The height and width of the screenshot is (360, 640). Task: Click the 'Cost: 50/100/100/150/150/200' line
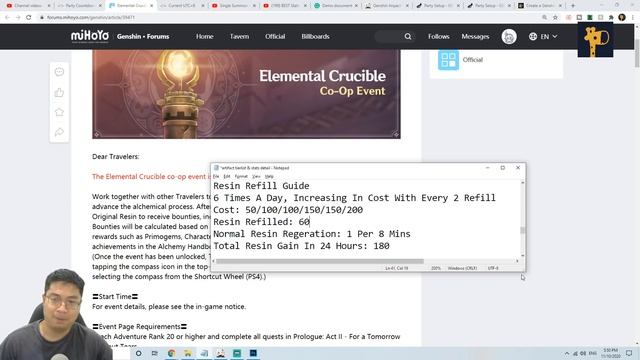click(x=288, y=210)
